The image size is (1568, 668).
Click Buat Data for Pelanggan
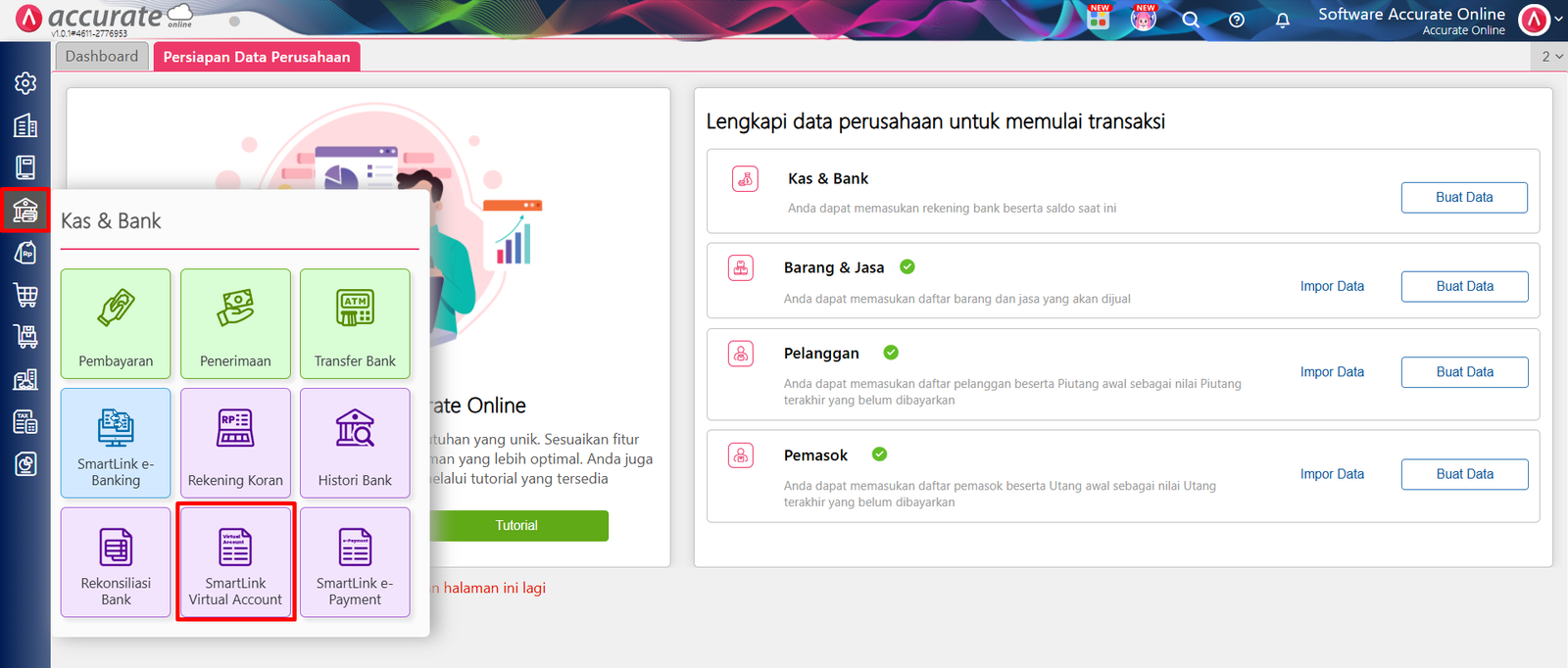click(x=1464, y=372)
